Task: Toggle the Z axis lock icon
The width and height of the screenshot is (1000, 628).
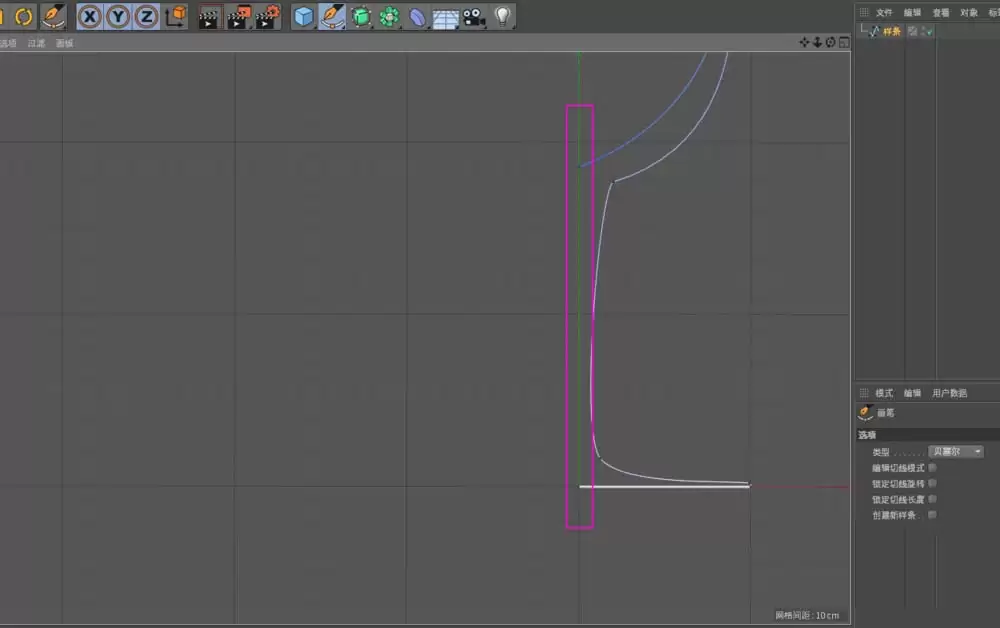Action: tap(145, 16)
